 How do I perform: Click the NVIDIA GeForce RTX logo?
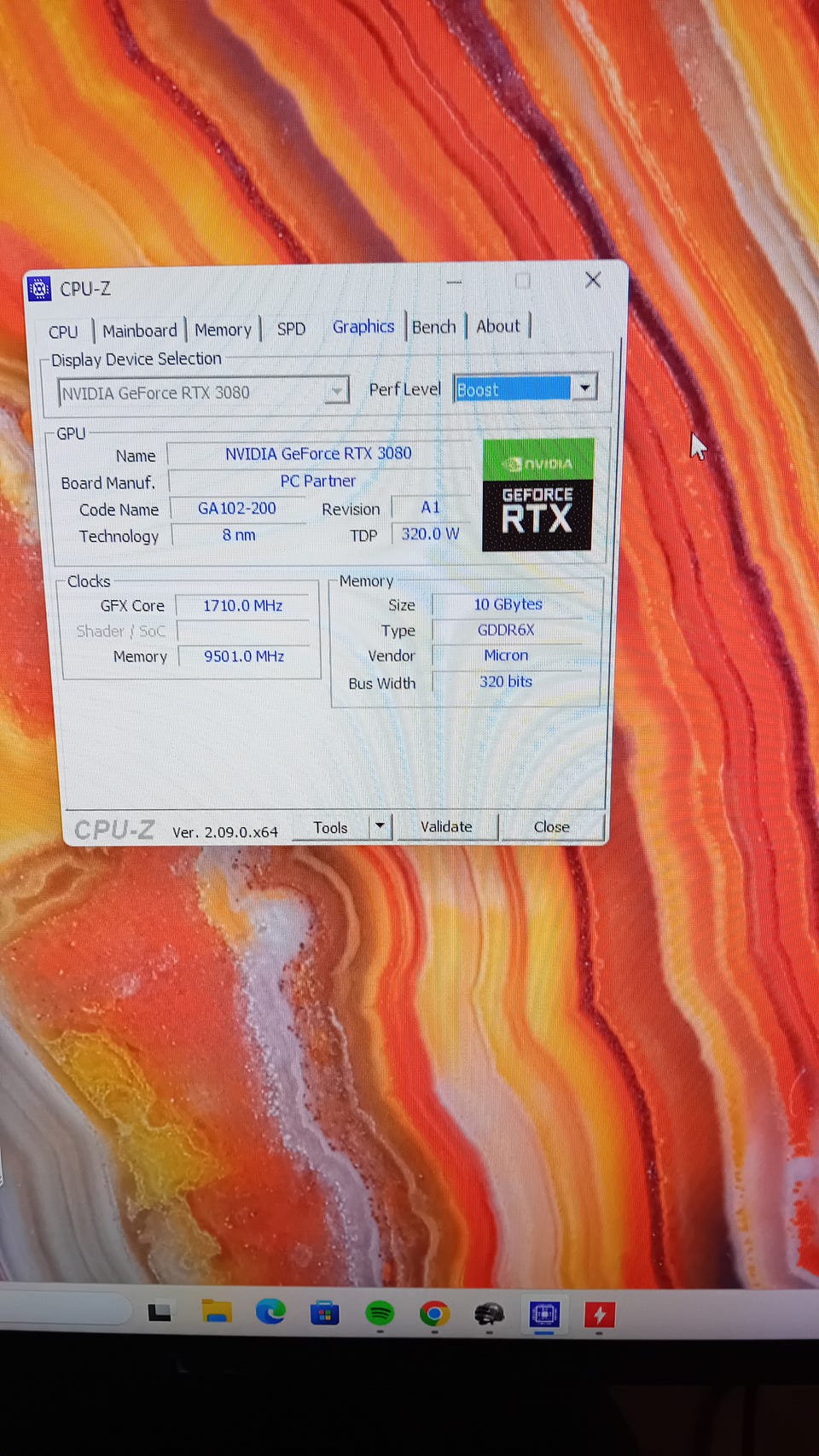(x=537, y=494)
